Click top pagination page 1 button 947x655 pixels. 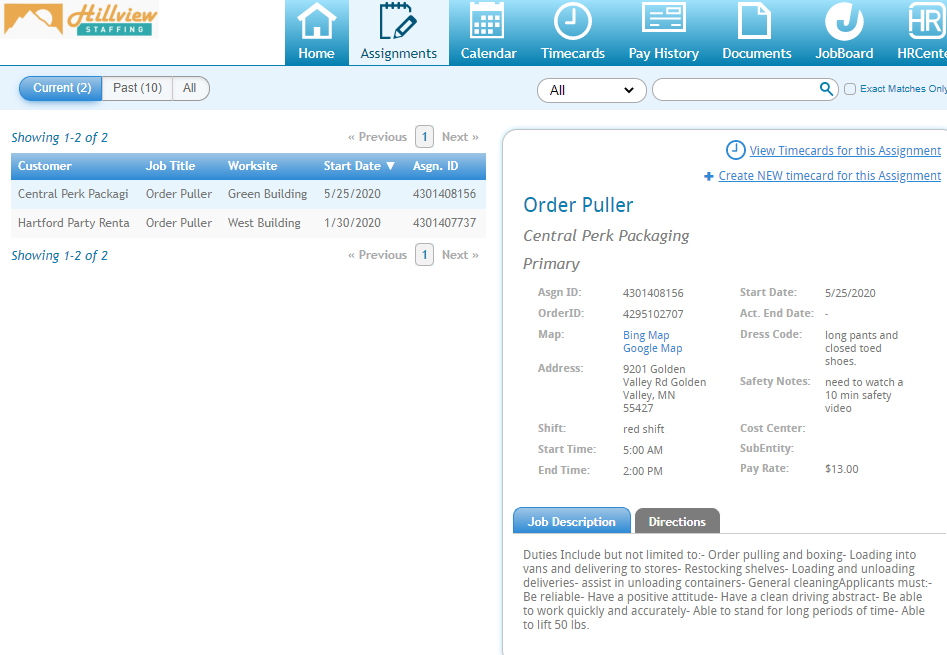coord(424,137)
